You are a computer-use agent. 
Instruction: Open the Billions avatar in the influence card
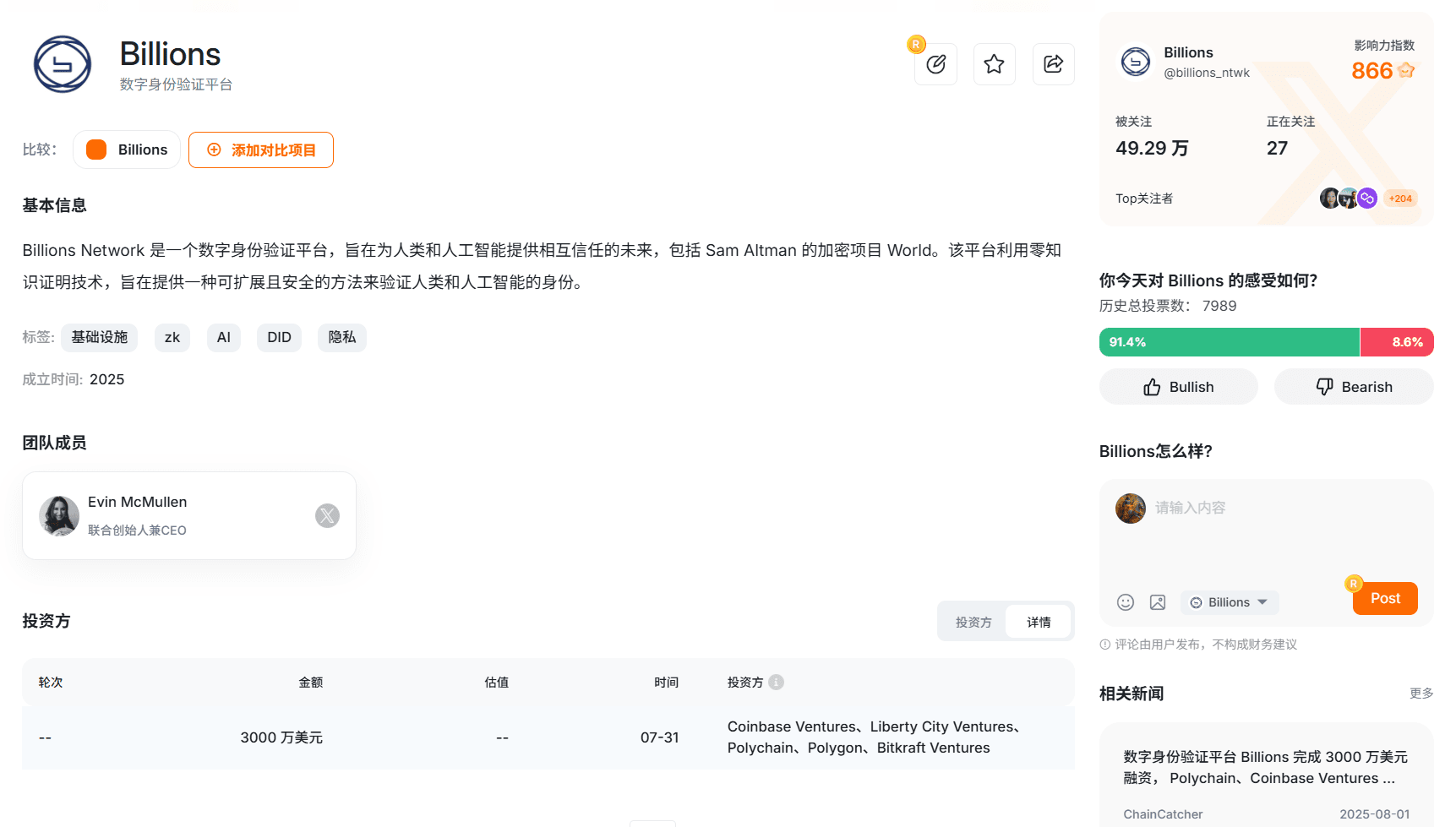click(1136, 62)
